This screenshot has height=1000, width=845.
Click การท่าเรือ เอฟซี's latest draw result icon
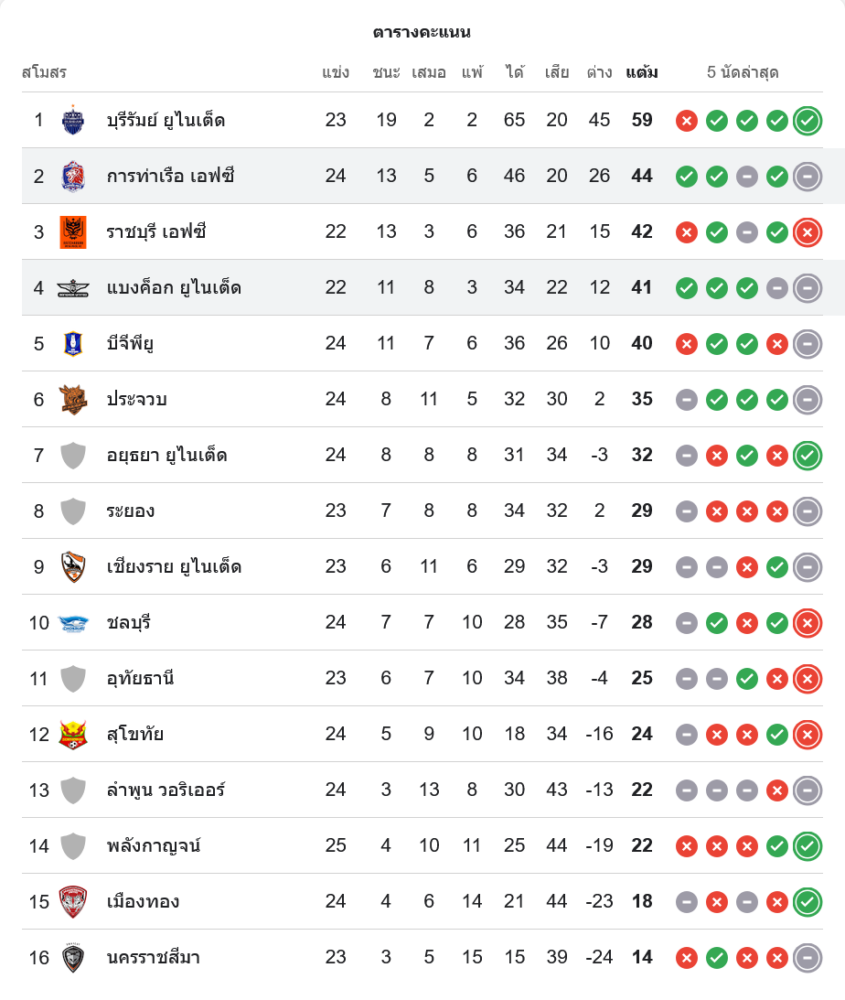[x=807, y=177]
